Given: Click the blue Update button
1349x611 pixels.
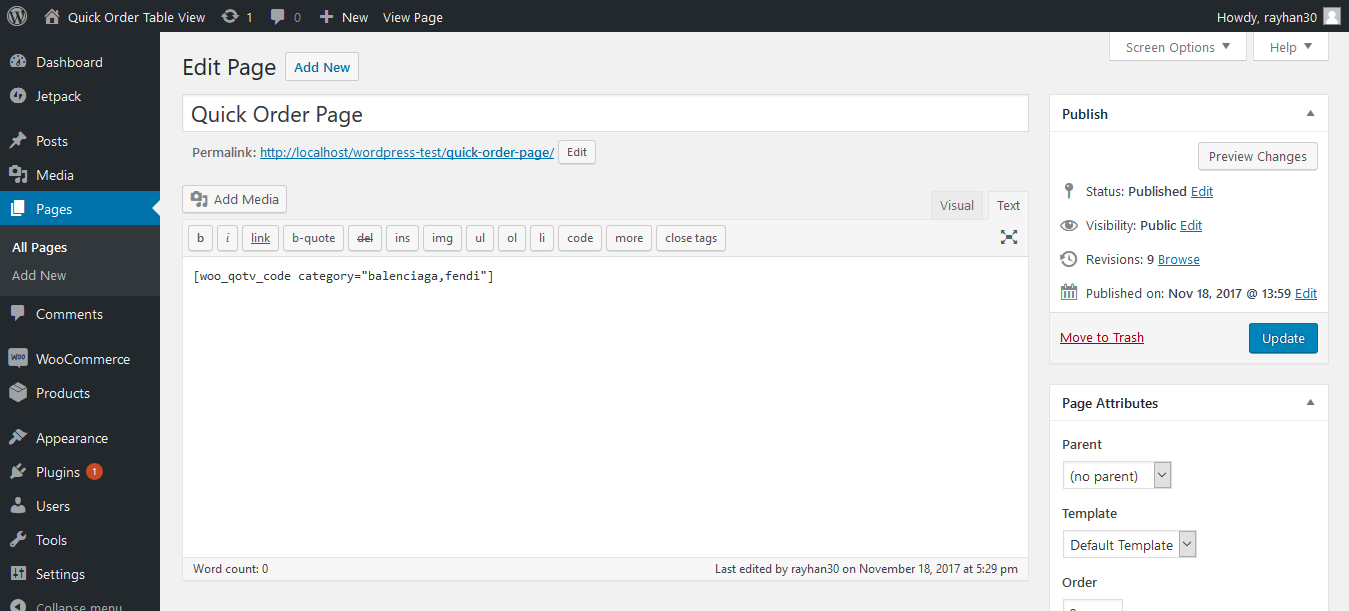Looking at the screenshot, I should point(1283,338).
